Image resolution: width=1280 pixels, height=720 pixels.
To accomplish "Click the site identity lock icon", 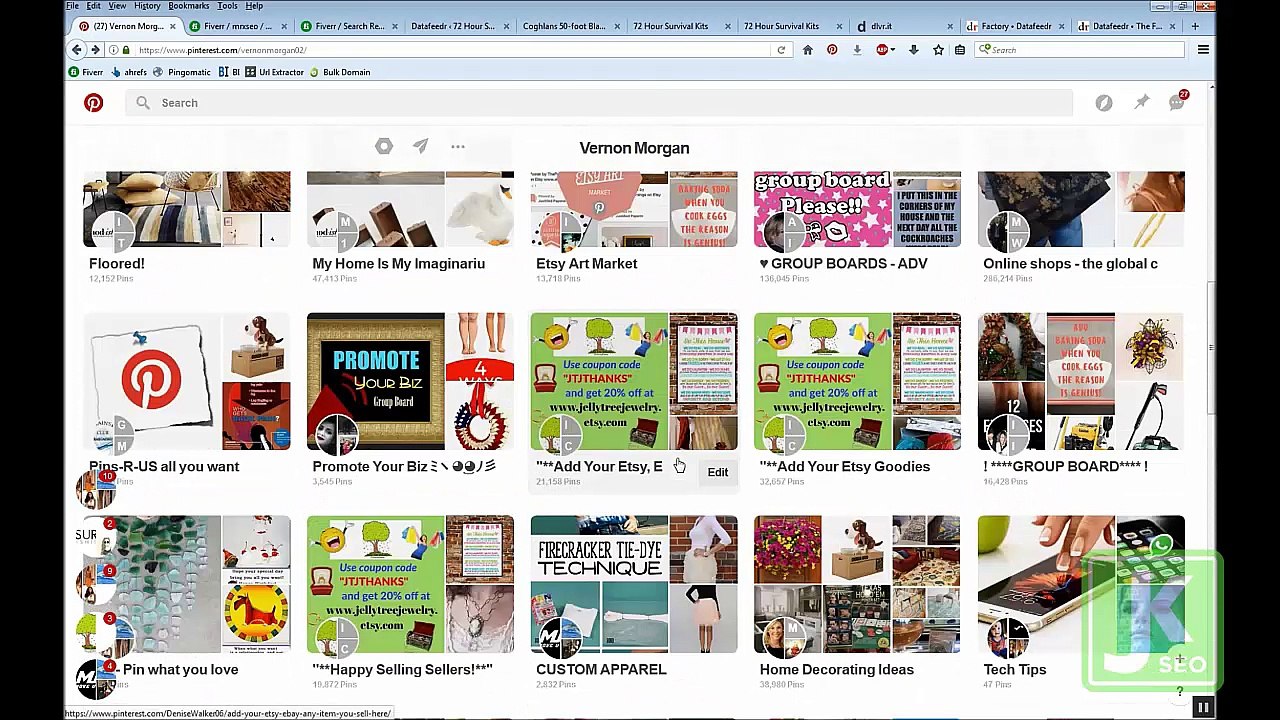I will tap(126, 50).
